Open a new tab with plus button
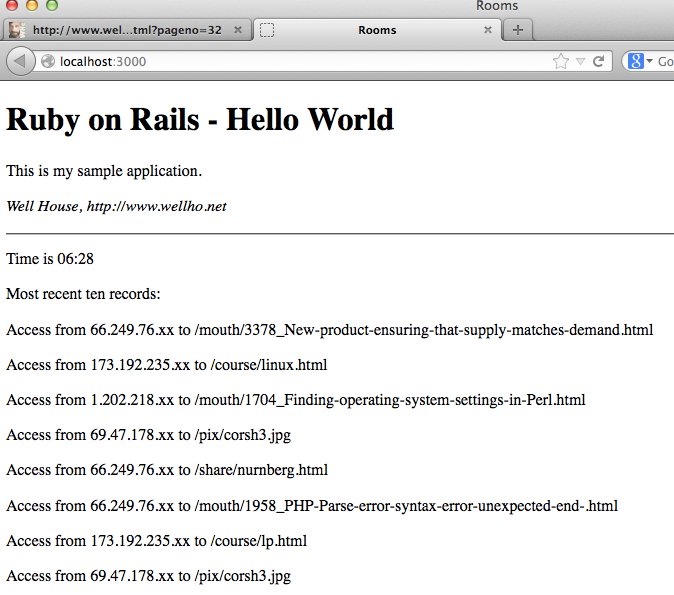 click(x=517, y=30)
